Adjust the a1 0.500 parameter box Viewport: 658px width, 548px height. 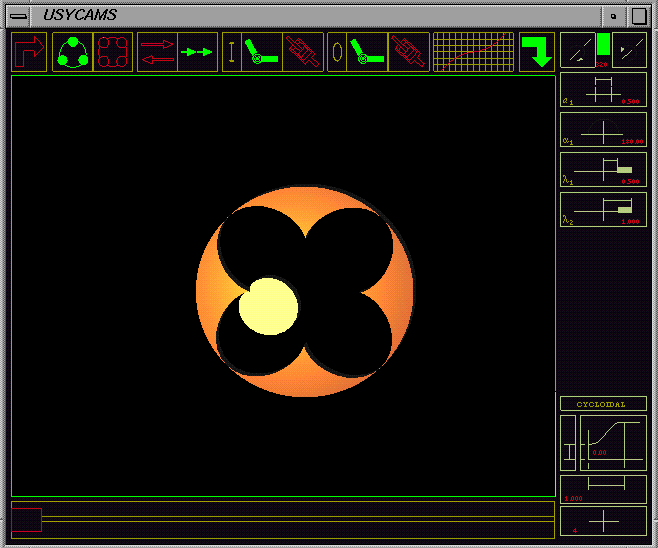point(603,89)
